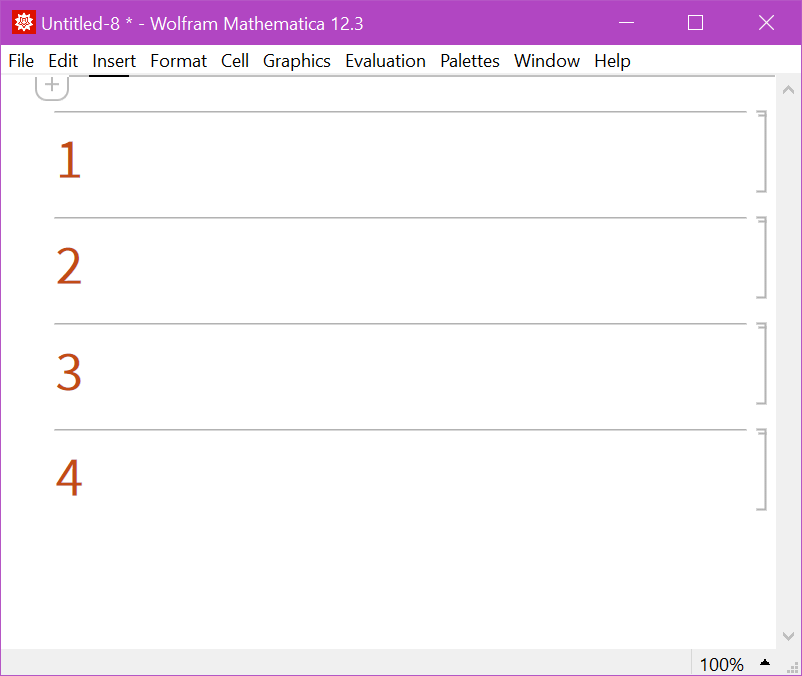
Task: Select the cell bracket for cell 2
Action: coord(762,258)
